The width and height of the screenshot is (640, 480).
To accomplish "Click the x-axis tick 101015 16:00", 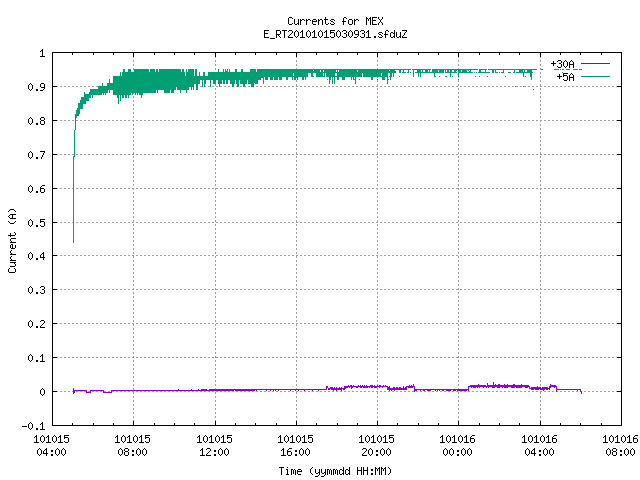I will coord(296,445).
